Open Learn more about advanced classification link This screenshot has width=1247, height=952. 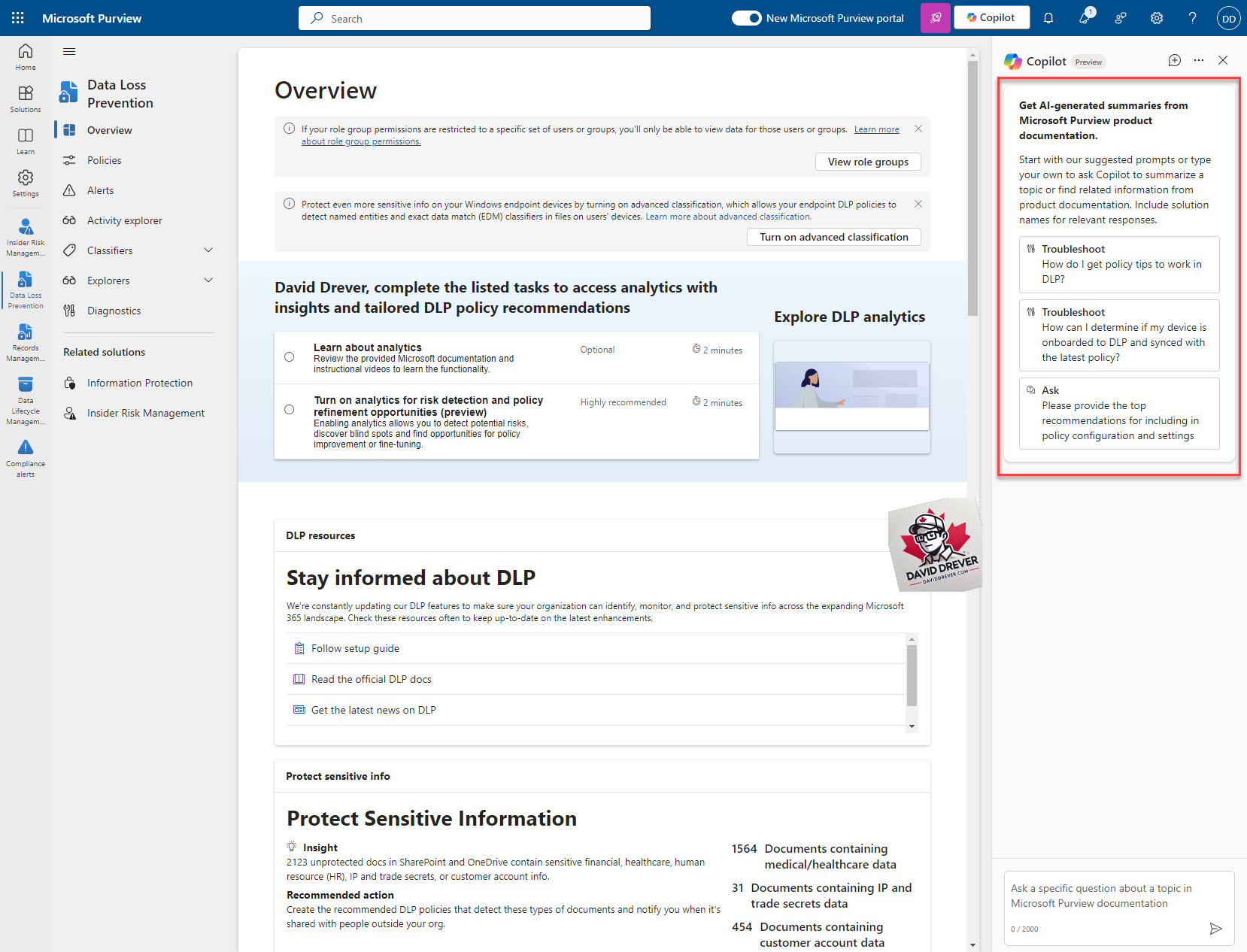[728, 217]
